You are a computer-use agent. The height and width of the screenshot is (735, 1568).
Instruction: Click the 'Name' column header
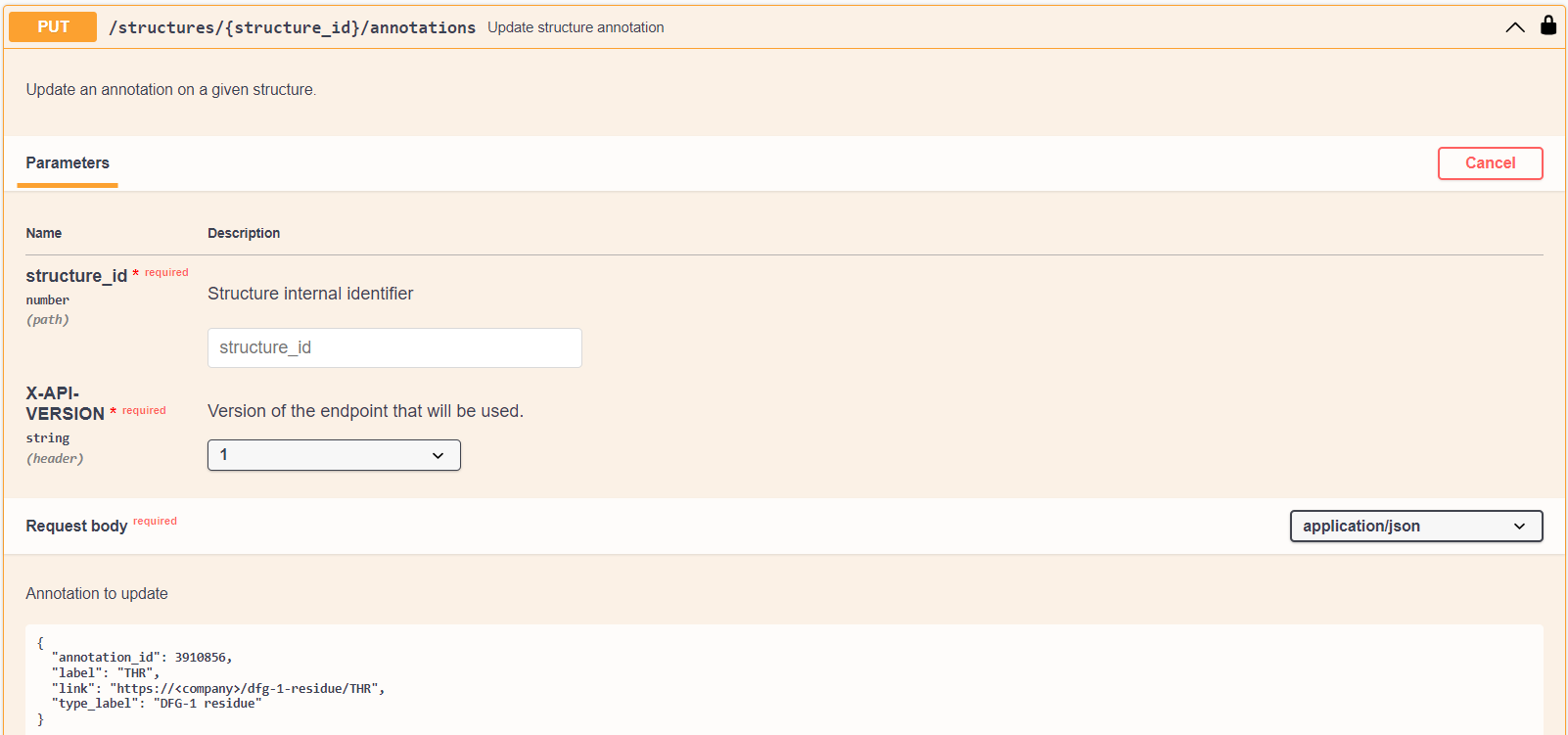click(x=44, y=233)
